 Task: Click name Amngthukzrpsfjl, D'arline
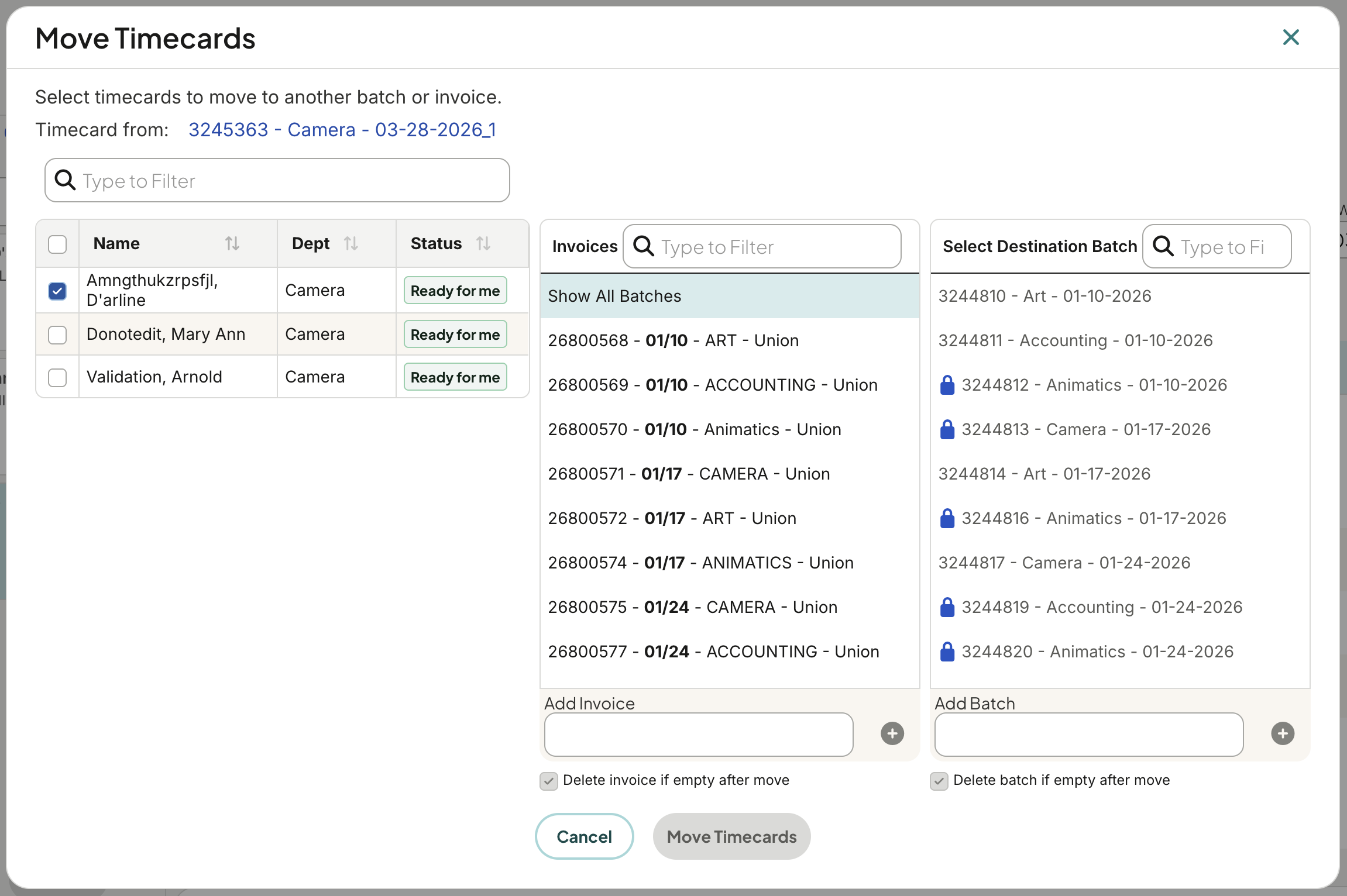pyautogui.click(x=152, y=290)
